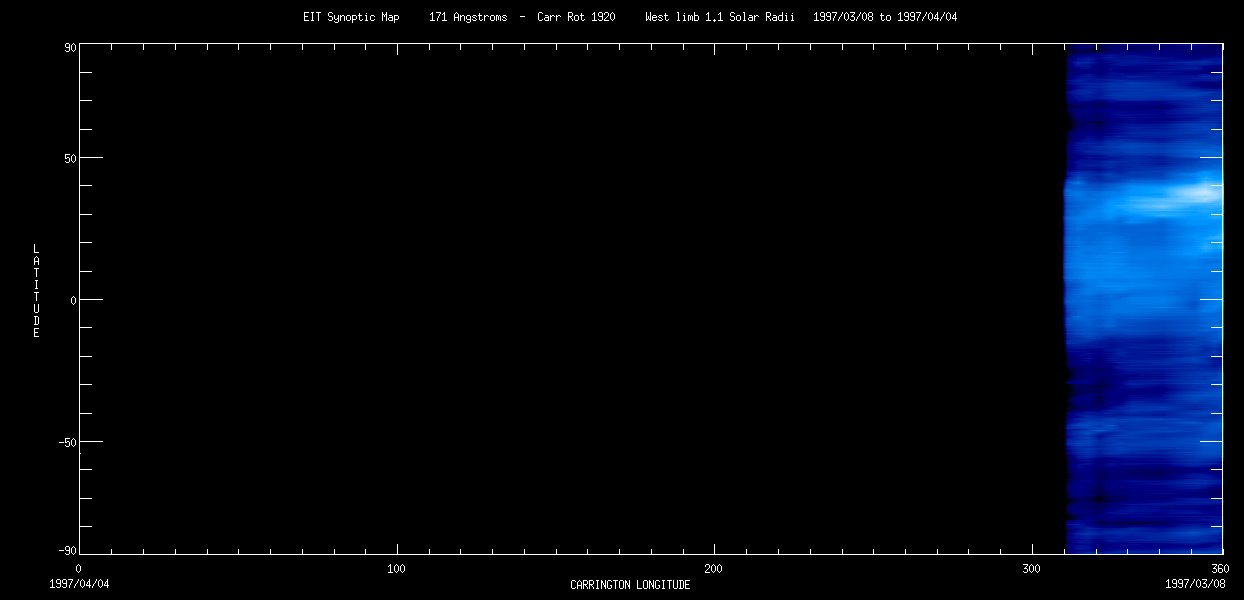
Task: Select the "171 Angstroms" wavelength label
Action: coord(467,17)
